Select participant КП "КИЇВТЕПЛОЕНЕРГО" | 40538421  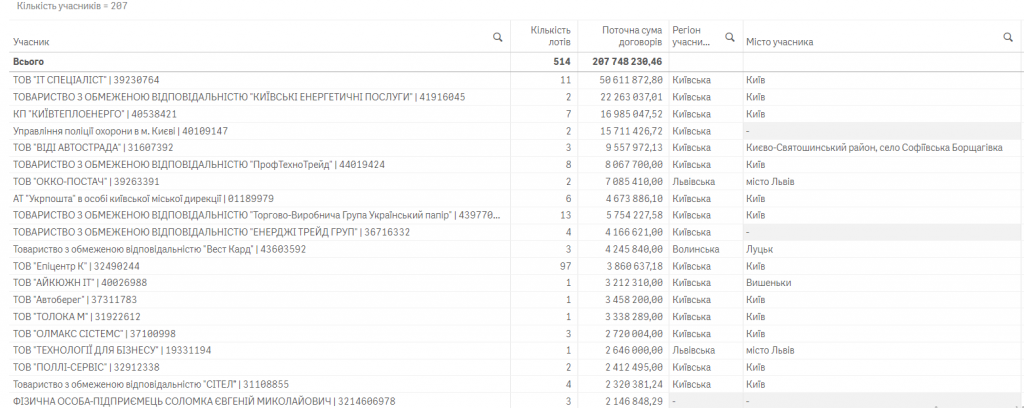[95, 114]
